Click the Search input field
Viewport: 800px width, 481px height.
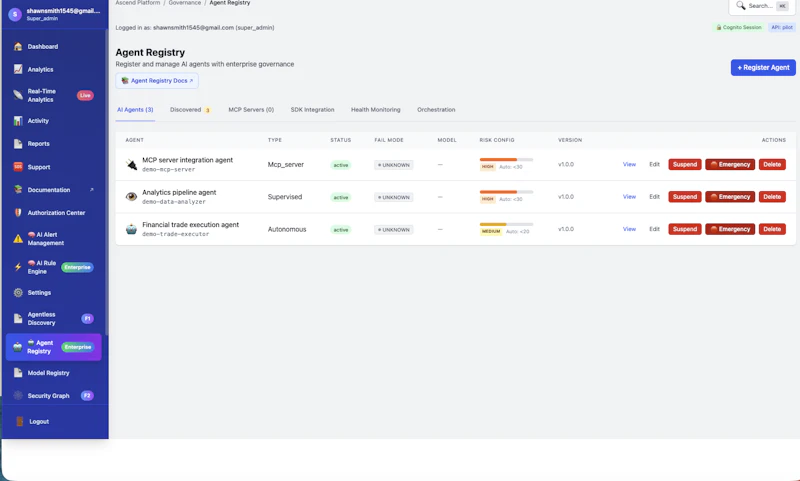pyautogui.click(x=762, y=6)
